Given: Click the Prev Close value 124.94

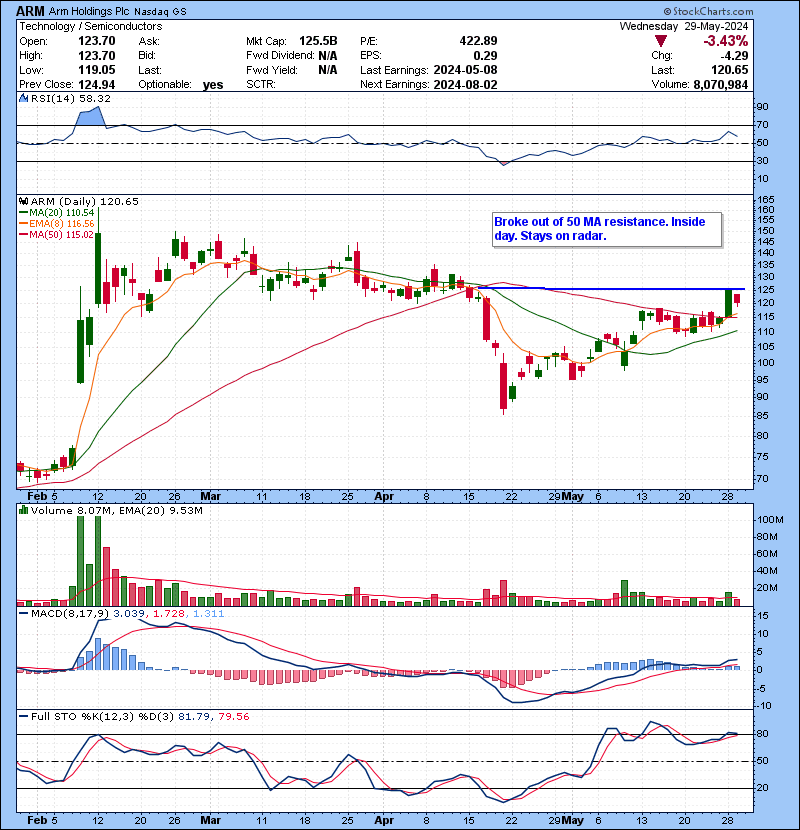Looking at the screenshot, I should (x=97, y=85).
